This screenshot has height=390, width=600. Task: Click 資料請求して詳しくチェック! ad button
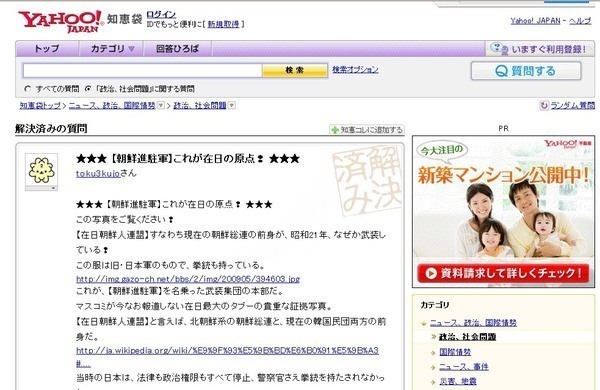click(x=503, y=273)
